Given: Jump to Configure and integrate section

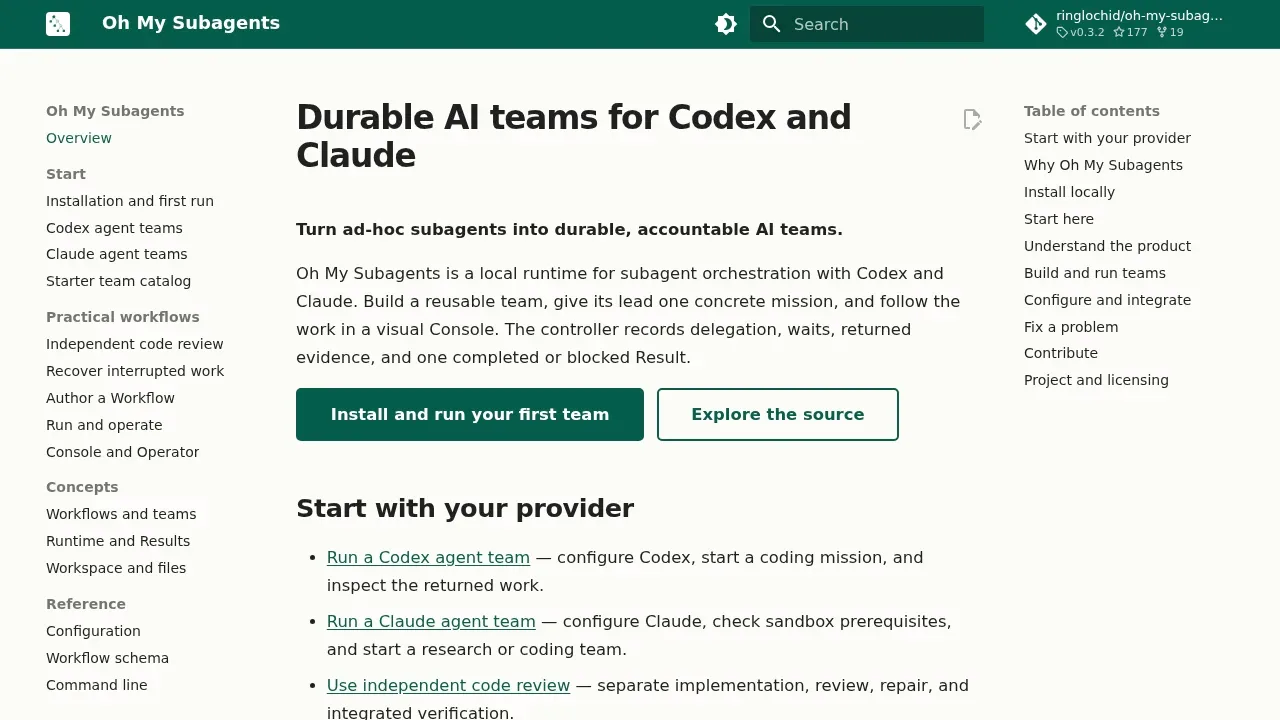Looking at the screenshot, I should (x=1107, y=300).
